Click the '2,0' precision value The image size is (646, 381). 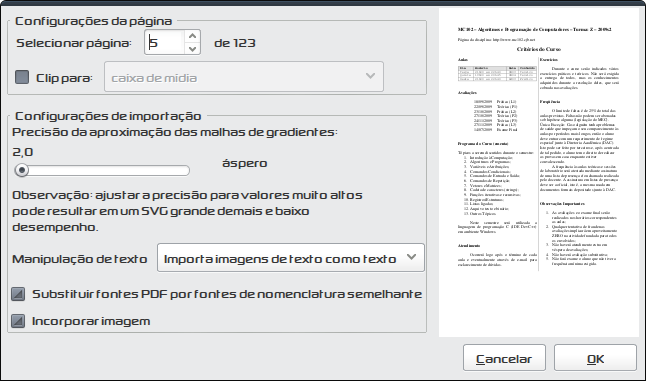(23, 152)
